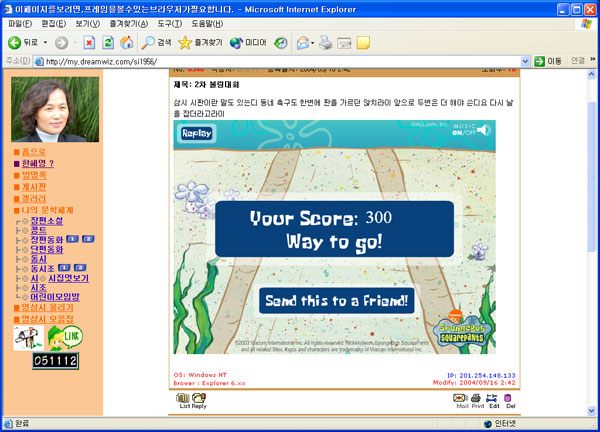
Task: Open the Mail envelope toolbar icon
Action: [x=303, y=42]
